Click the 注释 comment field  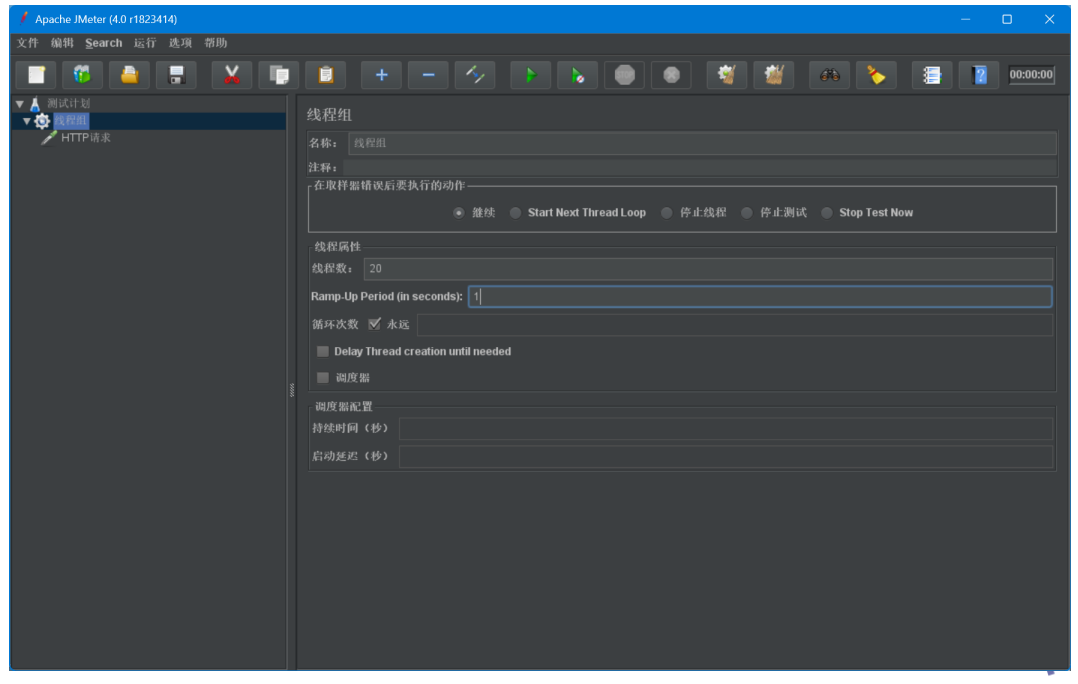[700, 167]
